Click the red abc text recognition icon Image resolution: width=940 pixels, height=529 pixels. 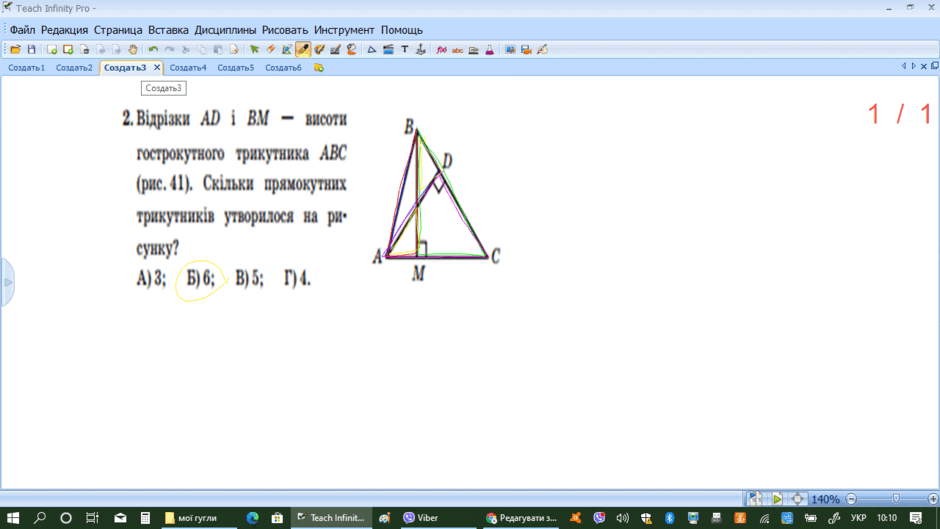point(457,50)
